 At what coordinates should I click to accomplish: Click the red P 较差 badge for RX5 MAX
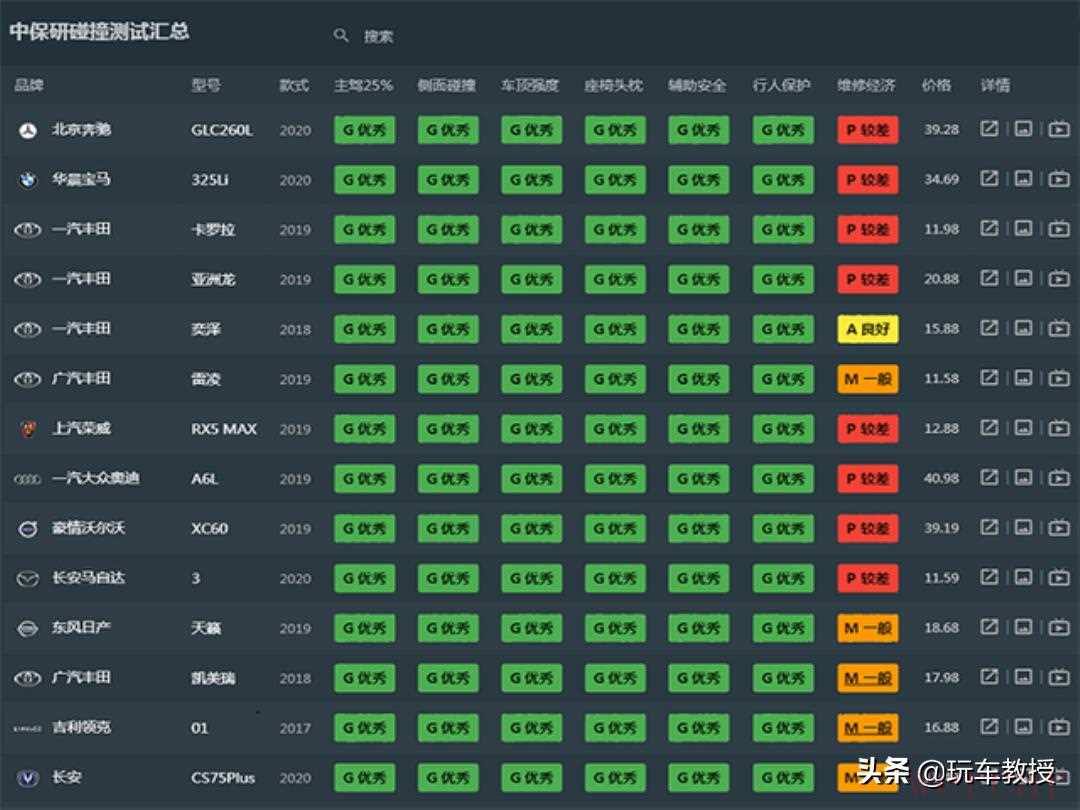pos(867,429)
